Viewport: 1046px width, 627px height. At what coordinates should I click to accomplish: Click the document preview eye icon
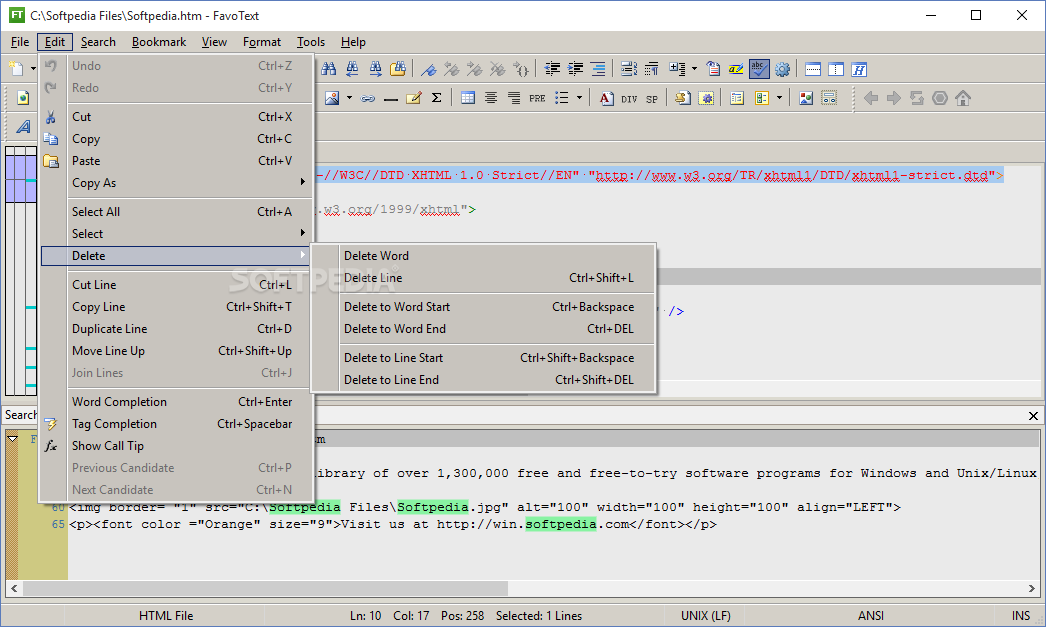tap(713, 69)
